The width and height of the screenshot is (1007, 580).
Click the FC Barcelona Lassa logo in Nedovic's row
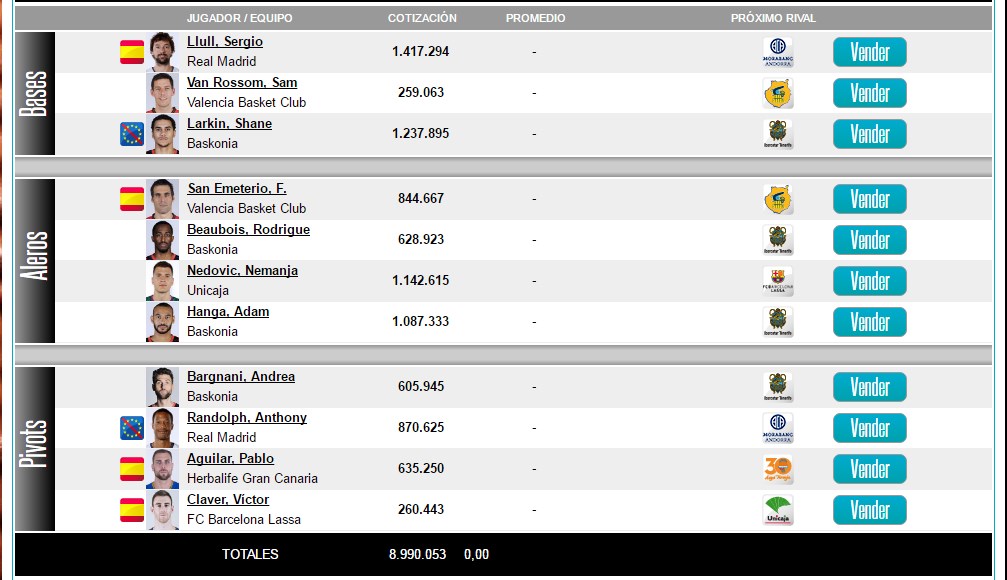[x=777, y=281]
